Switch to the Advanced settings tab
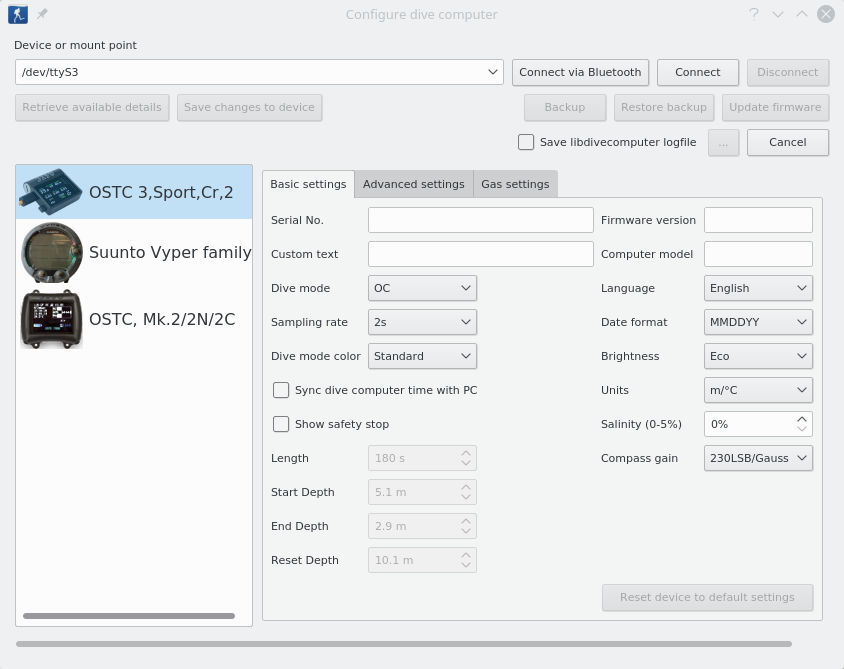Viewport: 844px width, 669px height. point(413,184)
